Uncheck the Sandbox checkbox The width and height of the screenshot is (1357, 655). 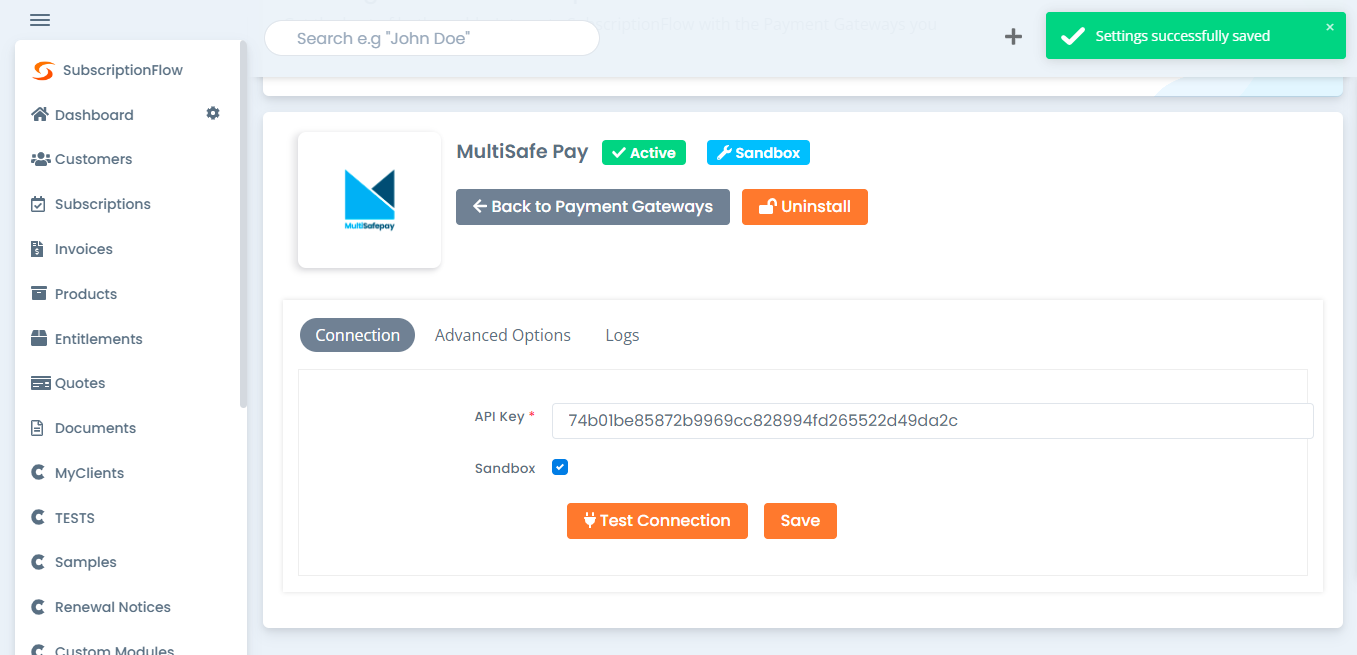[560, 467]
